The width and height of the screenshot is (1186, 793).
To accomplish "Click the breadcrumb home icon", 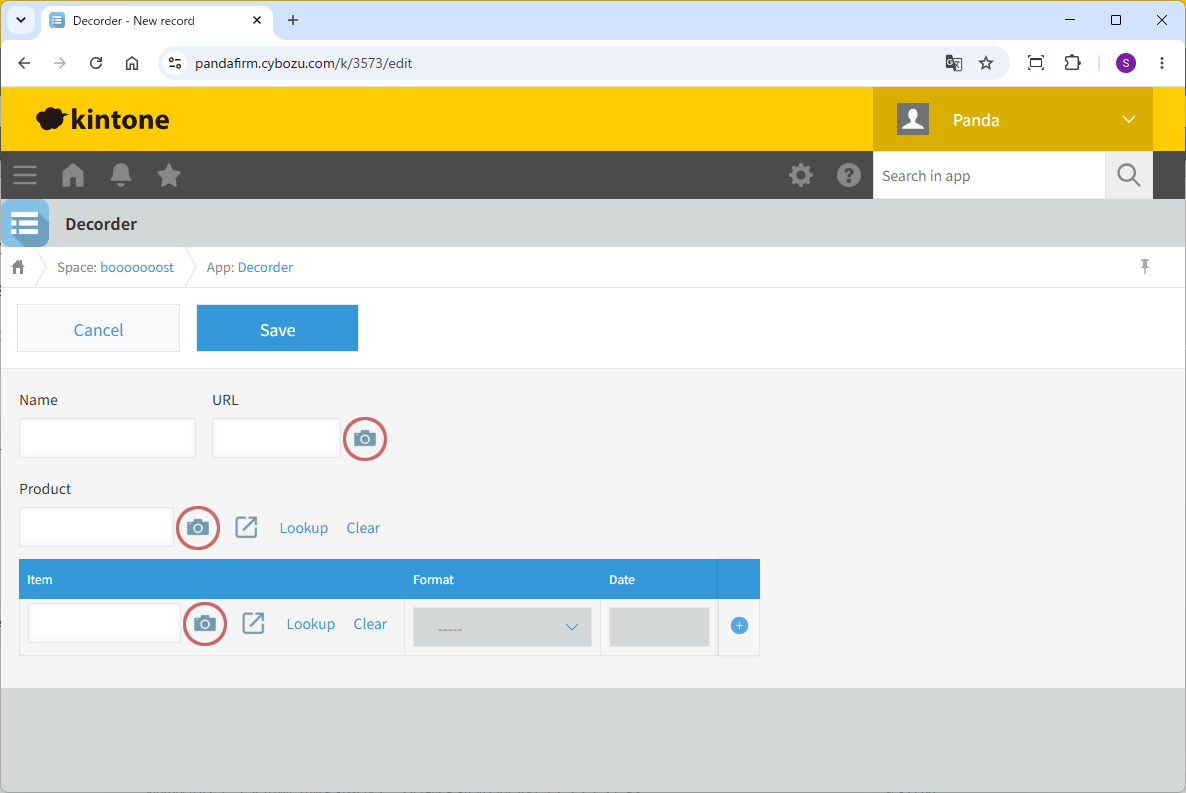I will [18, 267].
